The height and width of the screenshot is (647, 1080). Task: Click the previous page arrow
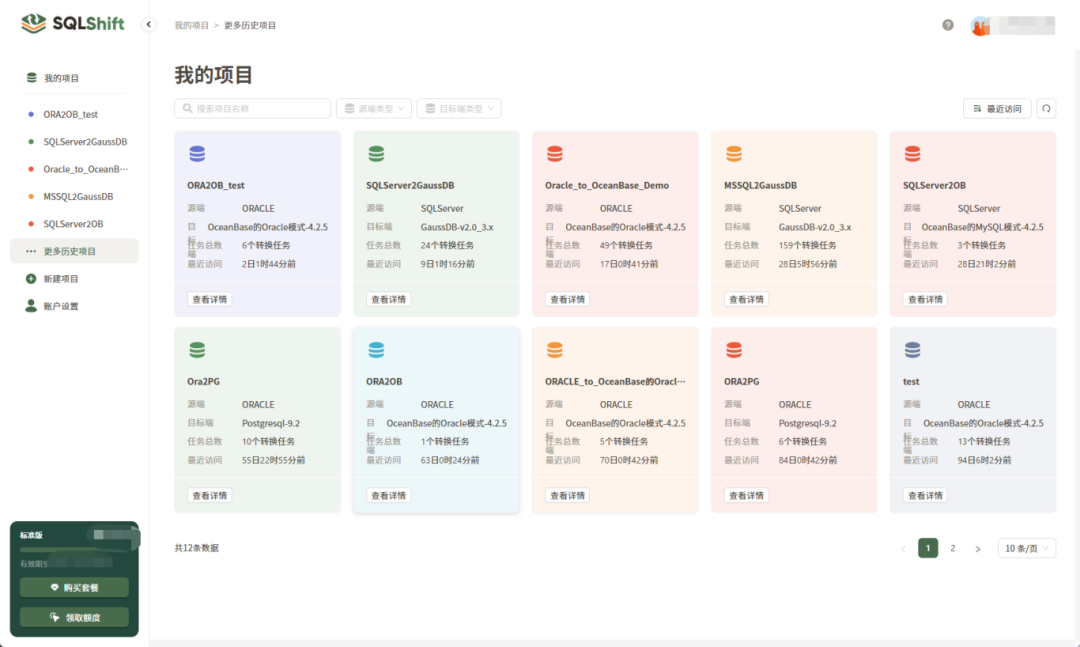[903, 548]
